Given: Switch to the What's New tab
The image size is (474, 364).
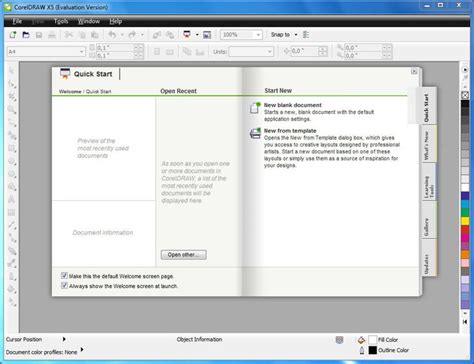Looking at the screenshot, I should coord(429,144).
